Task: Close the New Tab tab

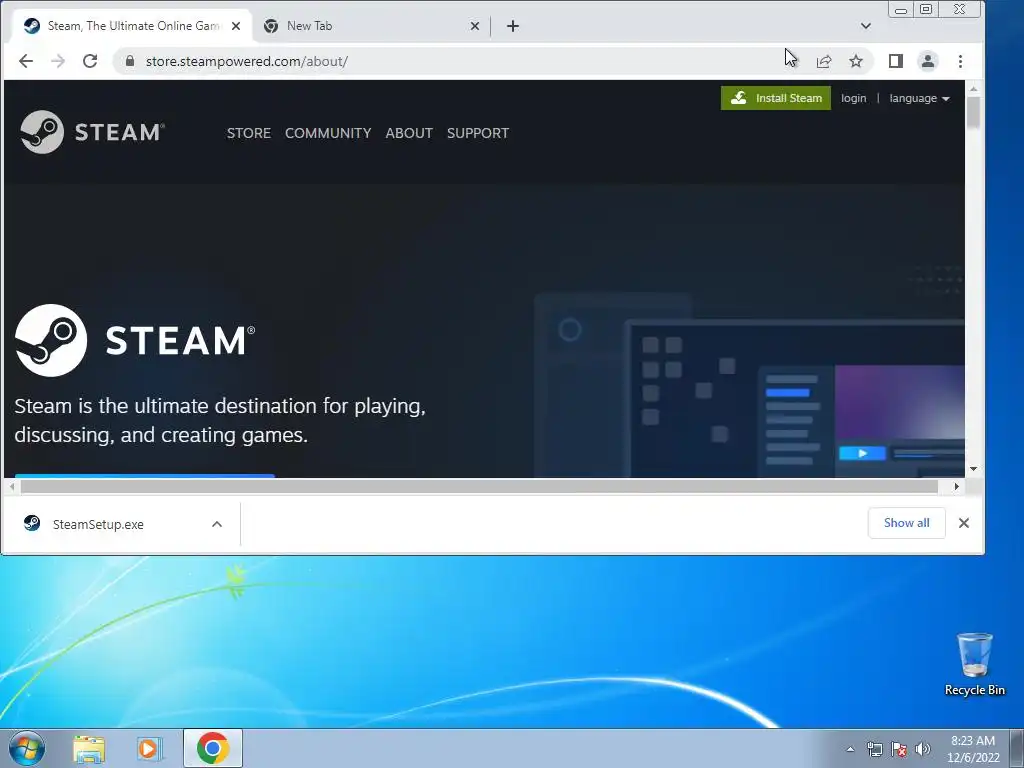Action: (475, 26)
